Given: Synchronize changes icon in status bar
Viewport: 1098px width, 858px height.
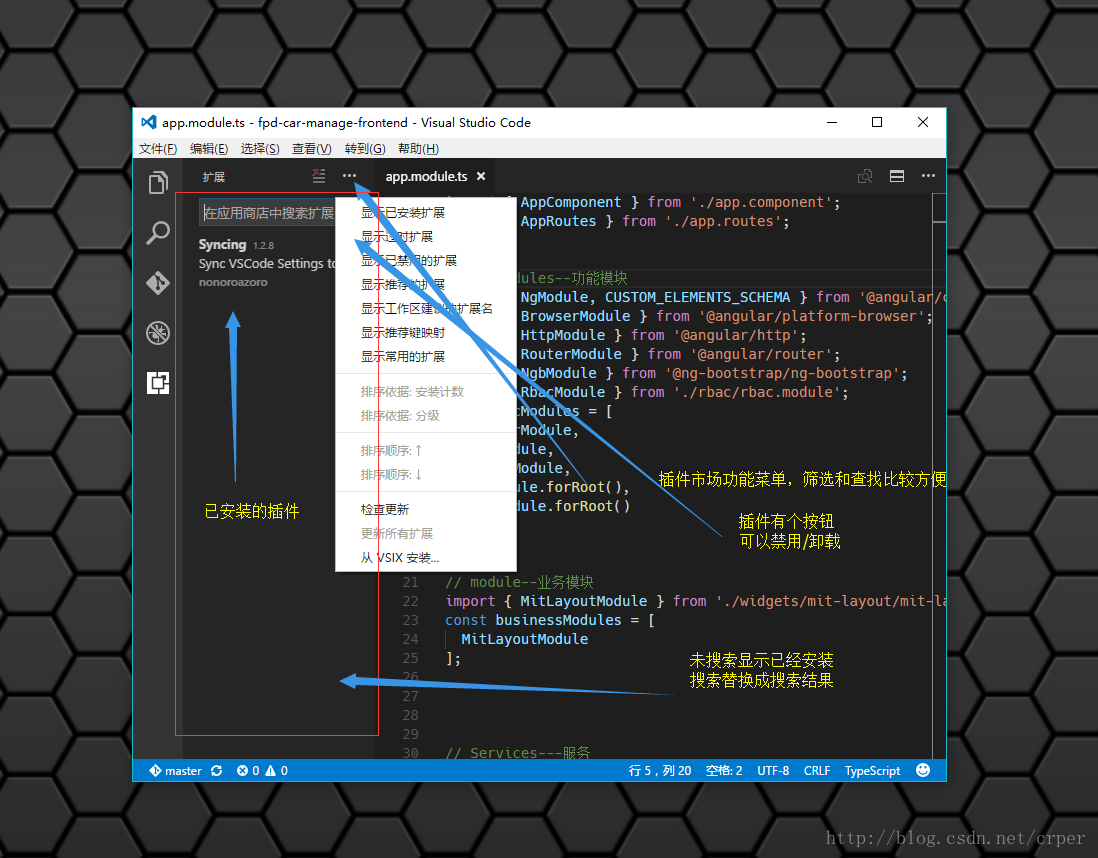Looking at the screenshot, I should point(216,770).
